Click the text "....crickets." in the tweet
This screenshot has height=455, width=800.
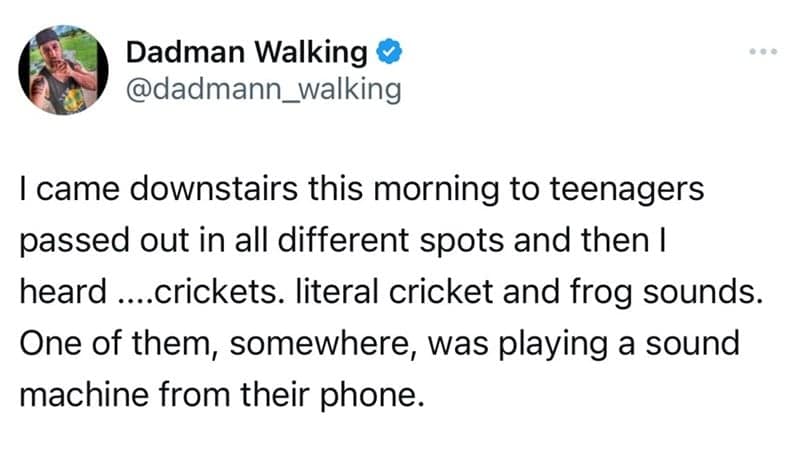point(177,295)
